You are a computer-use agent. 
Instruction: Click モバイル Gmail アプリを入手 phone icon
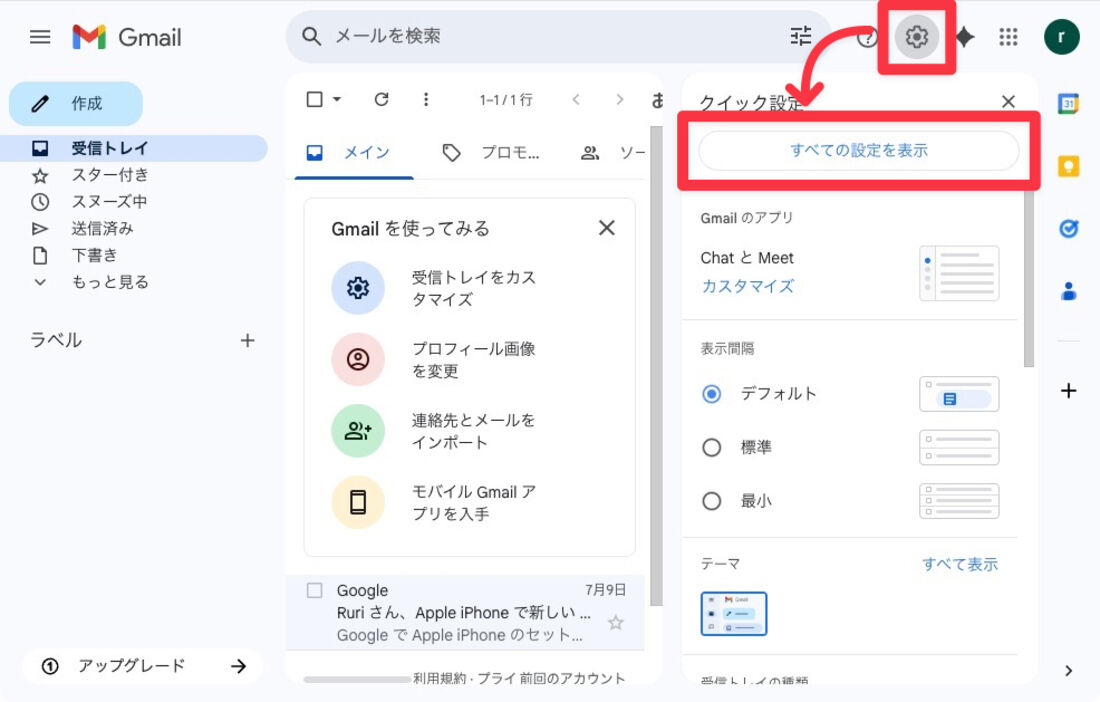(358, 502)
